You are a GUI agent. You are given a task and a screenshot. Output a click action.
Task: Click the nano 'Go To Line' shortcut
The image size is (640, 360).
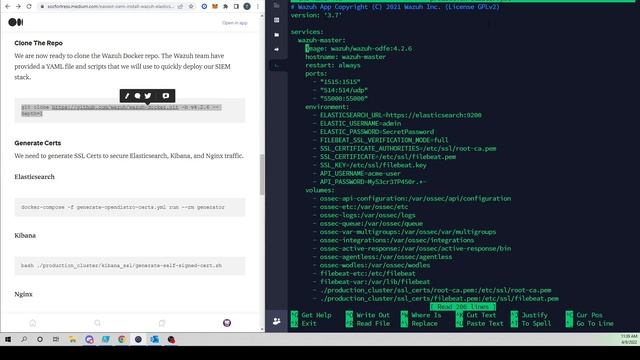click(x=590, y=324)
